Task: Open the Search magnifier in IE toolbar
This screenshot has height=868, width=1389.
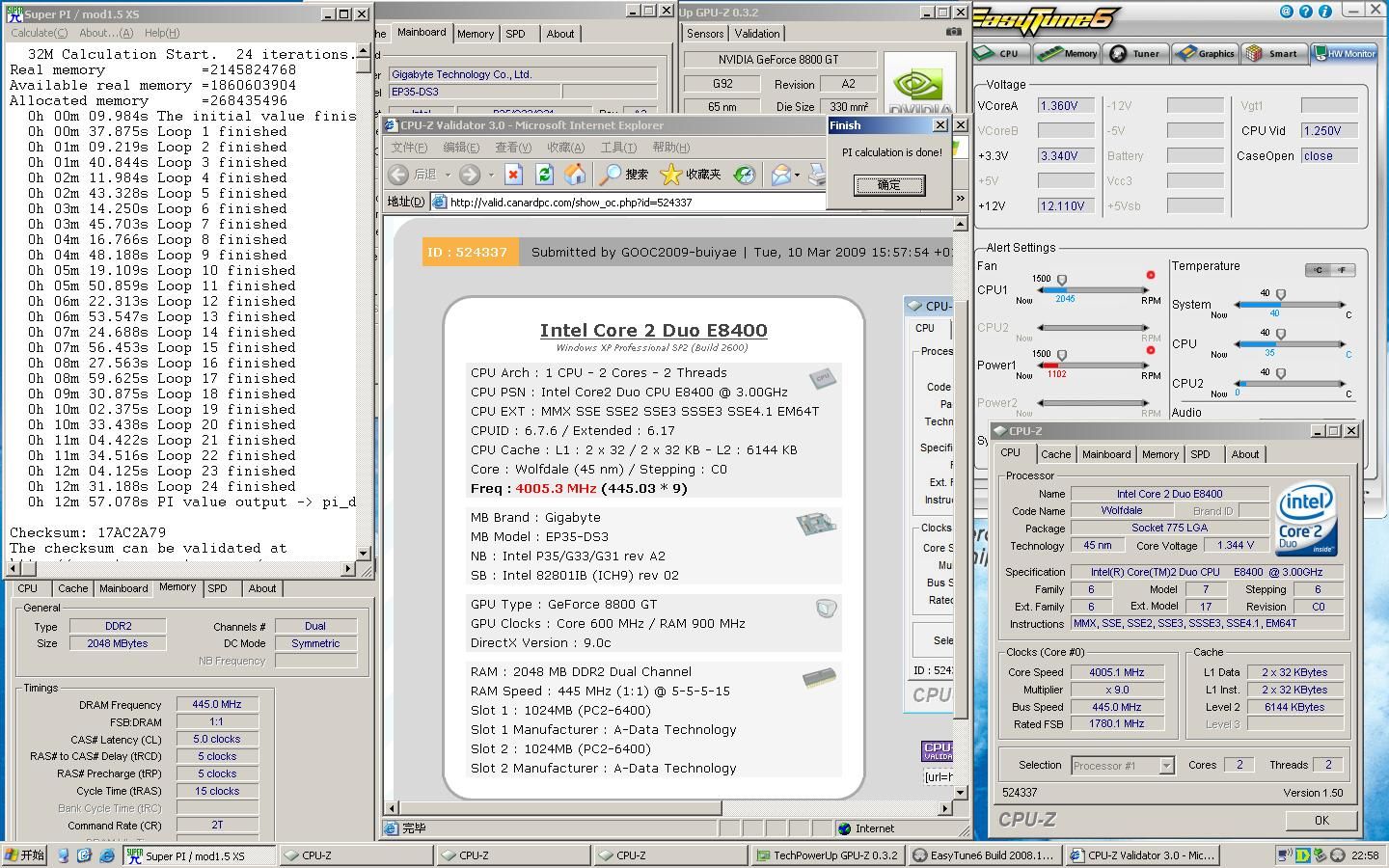Action: pos(611,175)
